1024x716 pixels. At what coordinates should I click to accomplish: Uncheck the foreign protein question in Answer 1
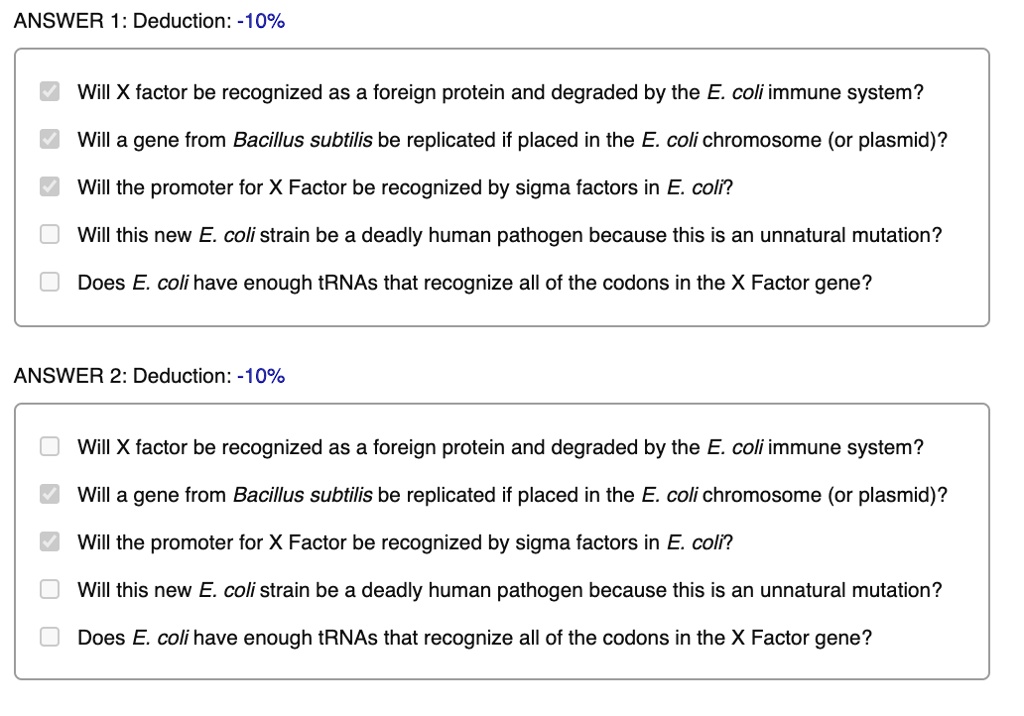[48, 92]
